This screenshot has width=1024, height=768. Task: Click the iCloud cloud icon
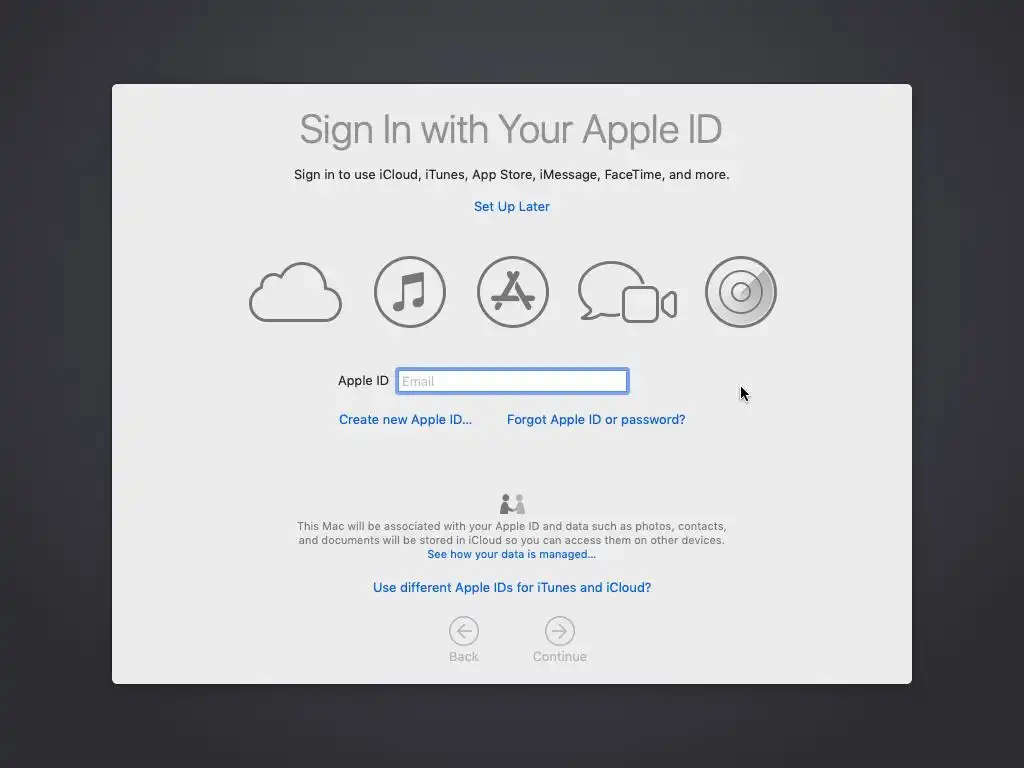point(295,293)
